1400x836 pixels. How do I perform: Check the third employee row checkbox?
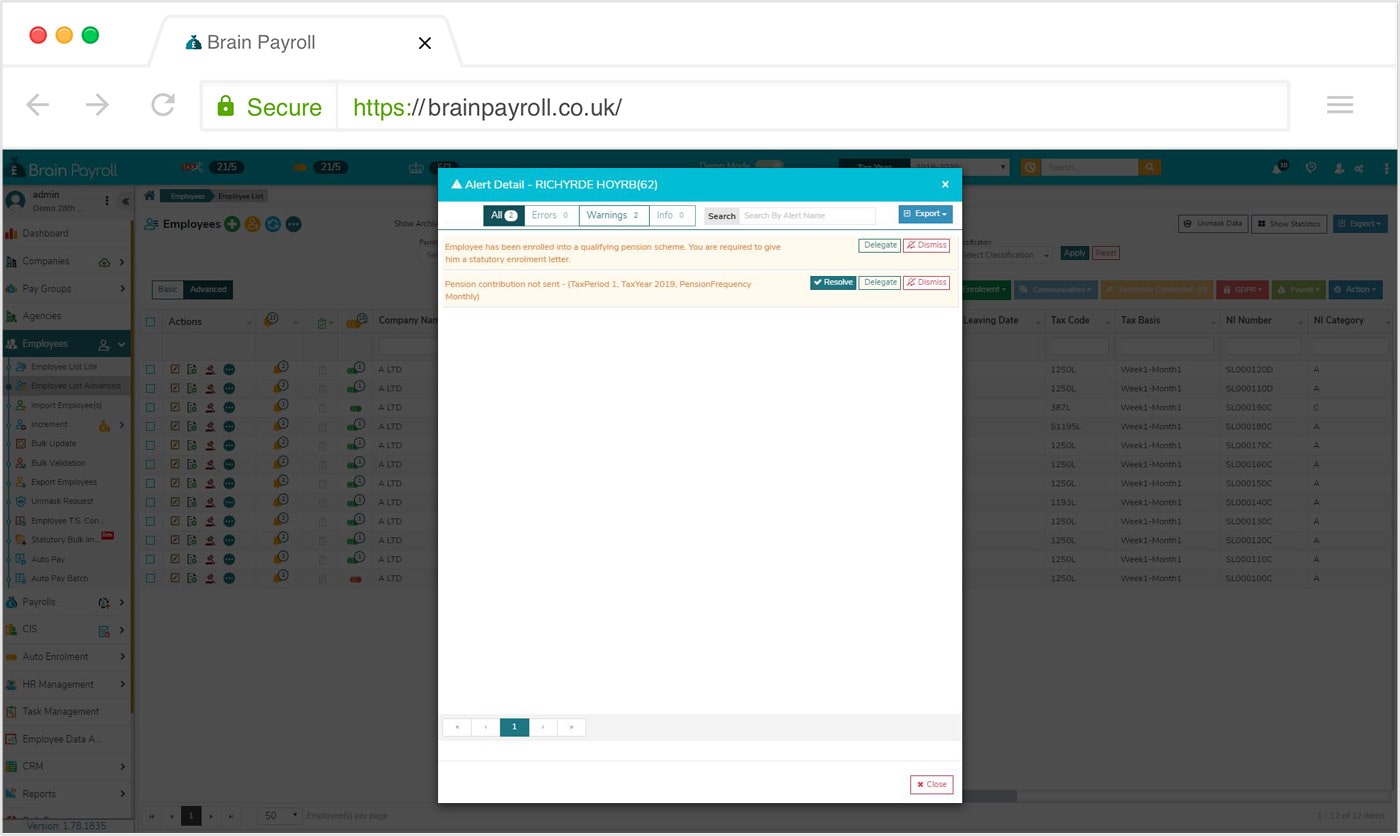click(x=151, y=407)
